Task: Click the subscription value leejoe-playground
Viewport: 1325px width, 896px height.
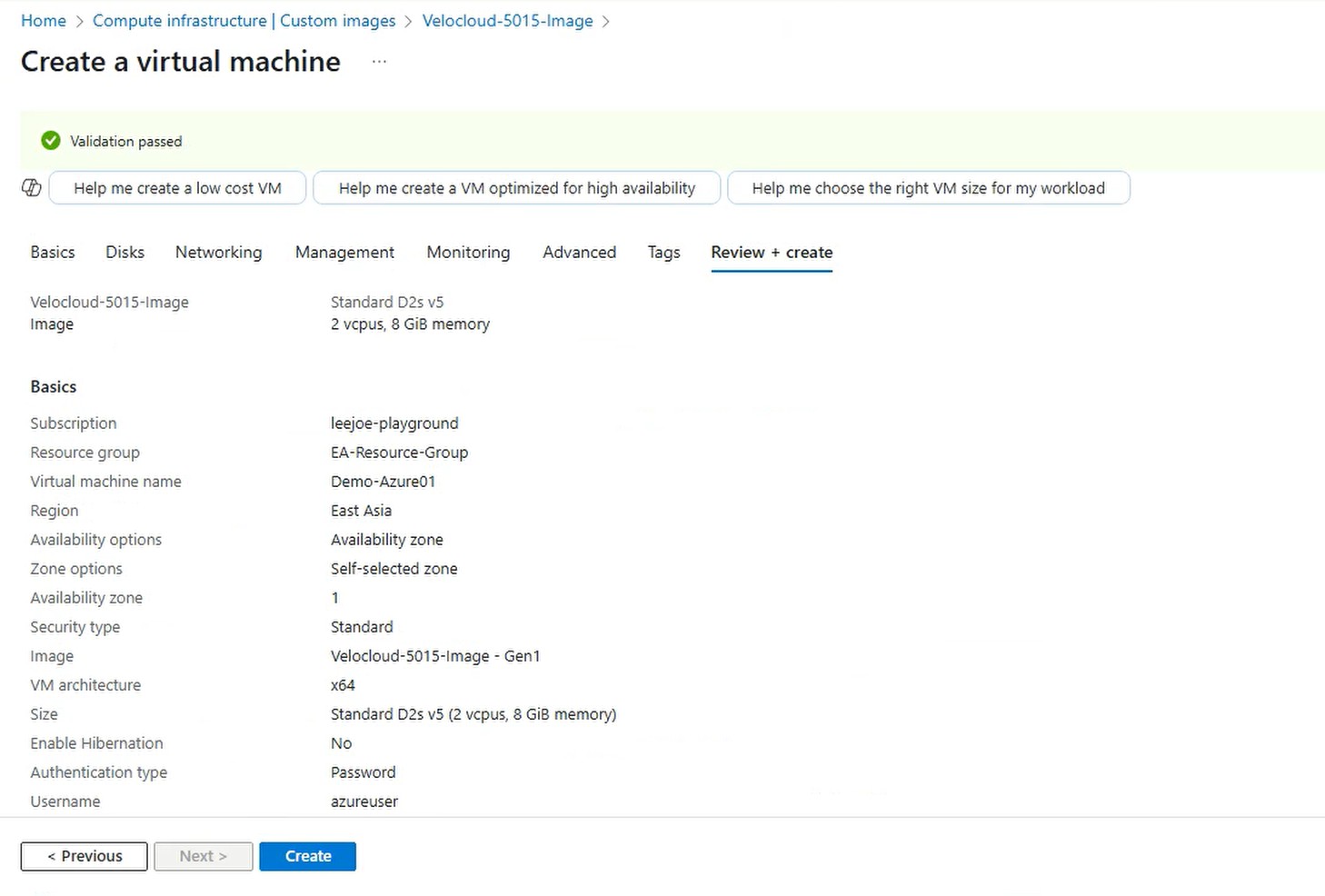Action: (394, 423)
